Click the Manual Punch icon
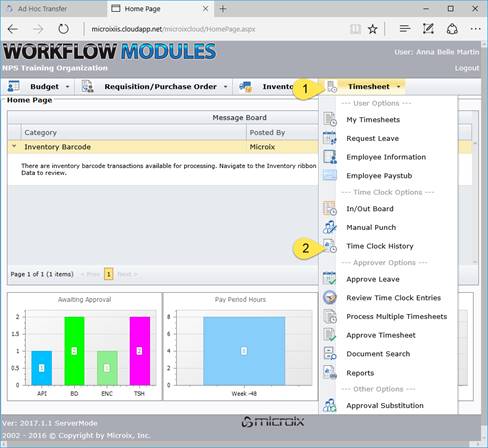 (x=330, y=227)
